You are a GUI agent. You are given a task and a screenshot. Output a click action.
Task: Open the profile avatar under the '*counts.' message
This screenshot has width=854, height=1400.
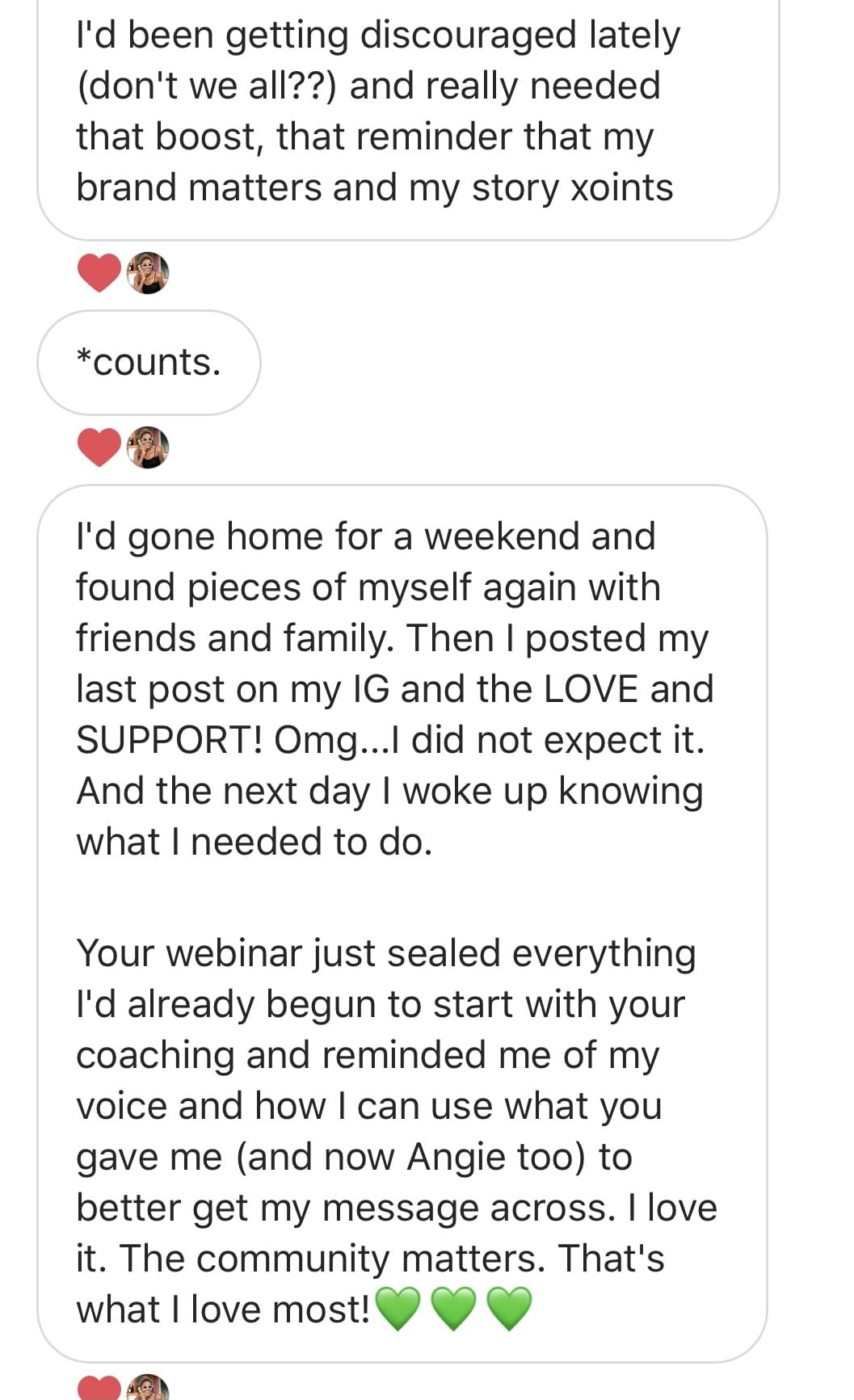coord(148,448)
